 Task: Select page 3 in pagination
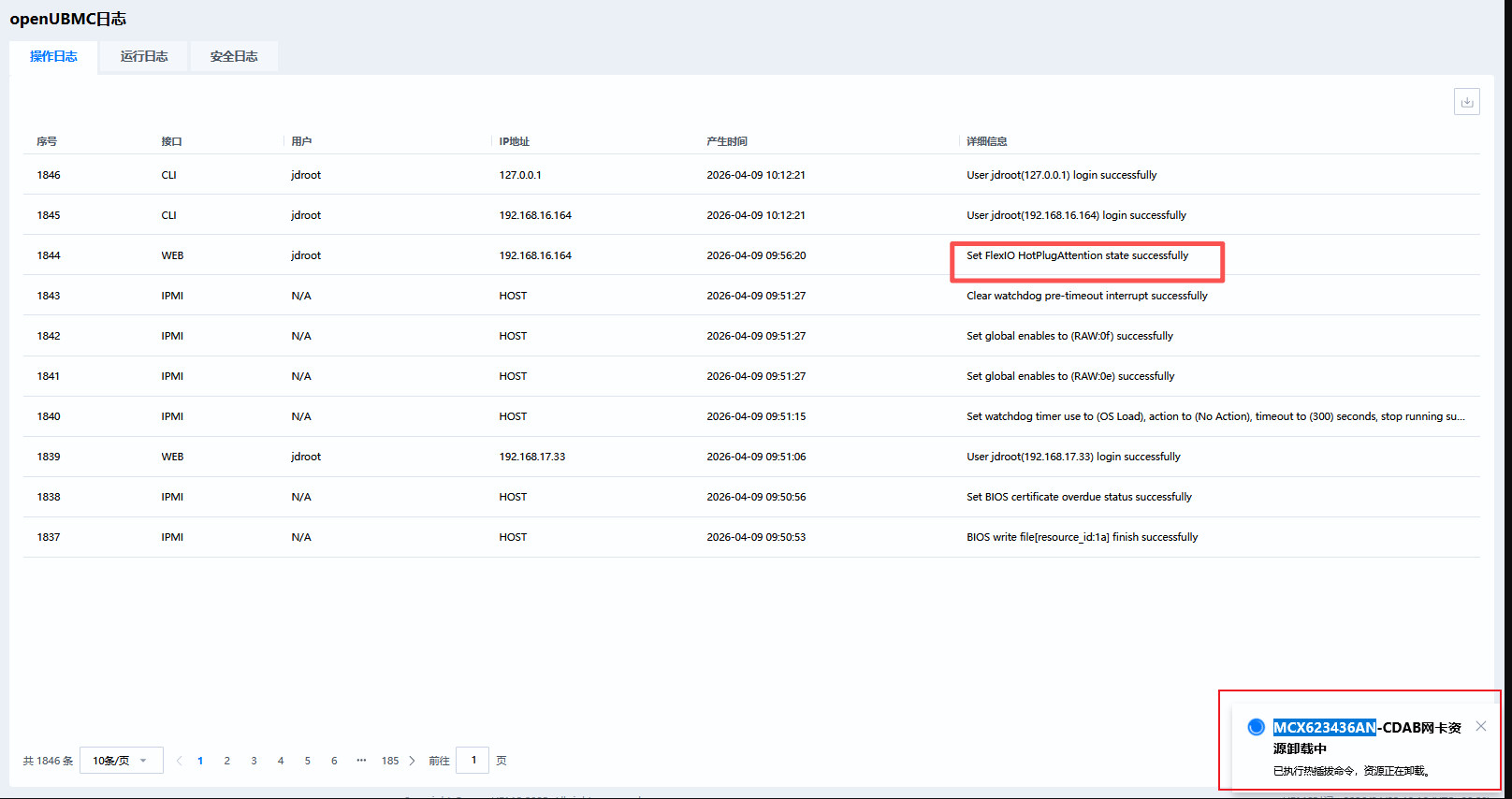(x=254, y=761)
